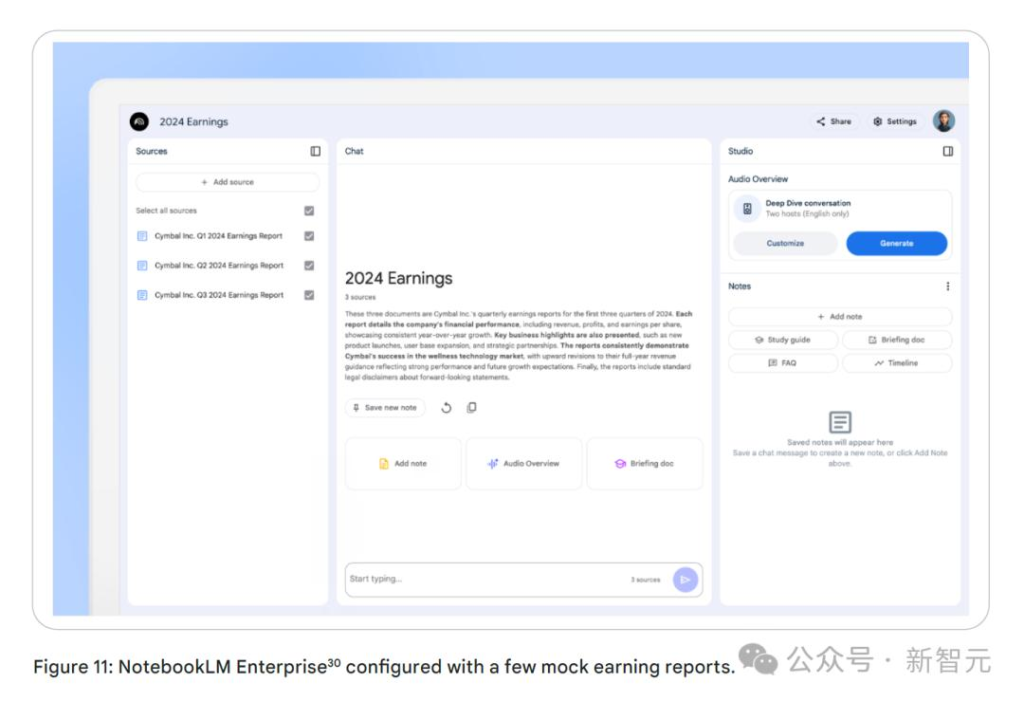Select the Study guide note option
The image size is (1024, 701).
[782, 340]
